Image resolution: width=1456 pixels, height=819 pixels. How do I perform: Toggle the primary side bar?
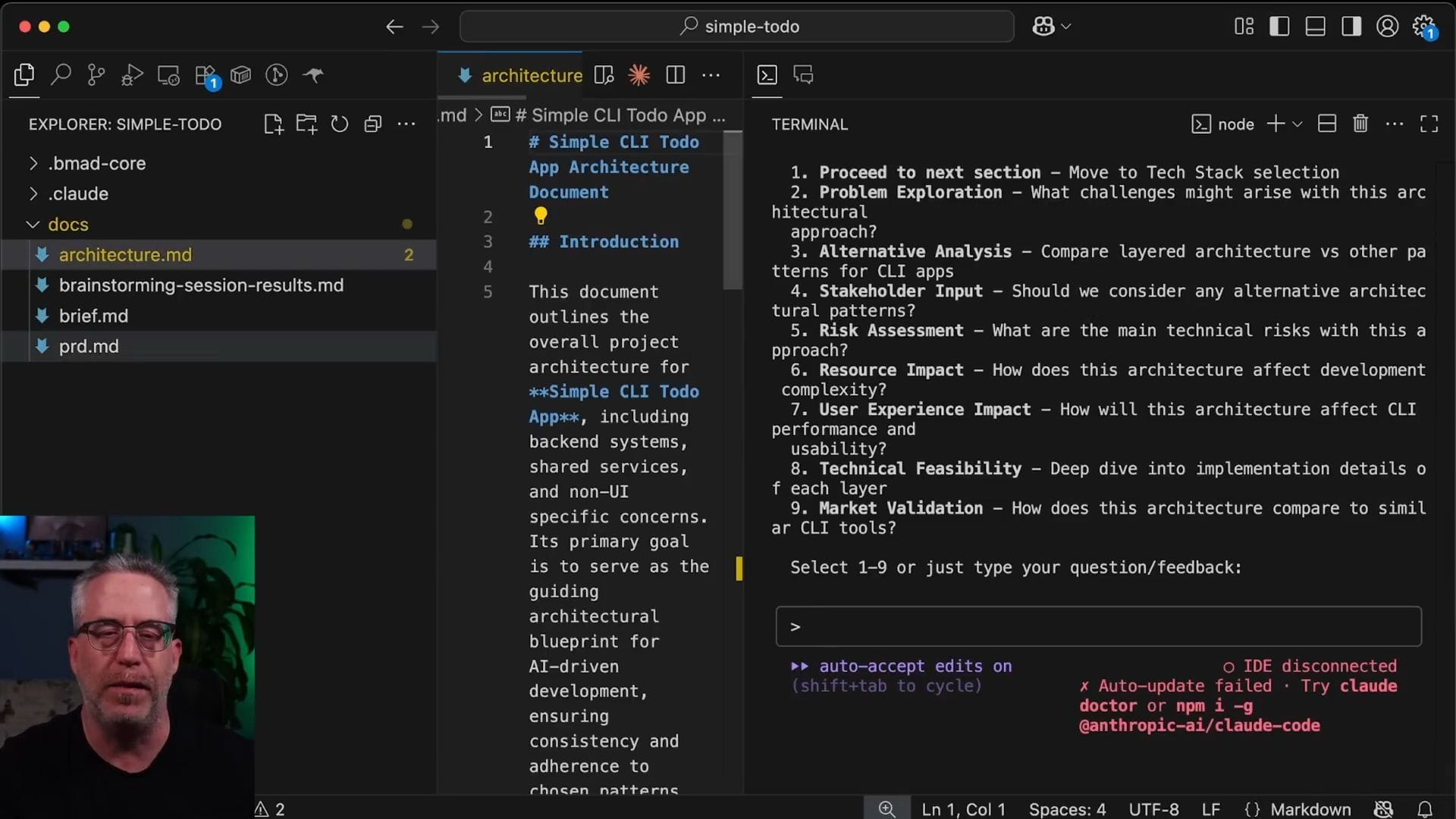coord(1279,27)
